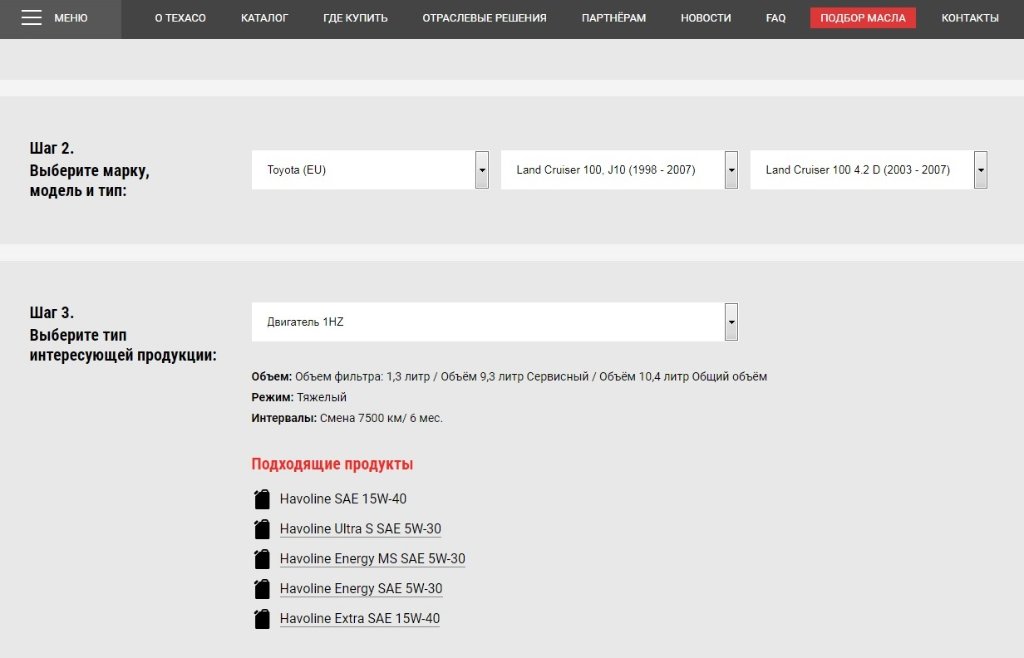The height and width of the screenshot is (658, 1024).
Task: Open the hamburger menu icon
Action: [31, 18]
